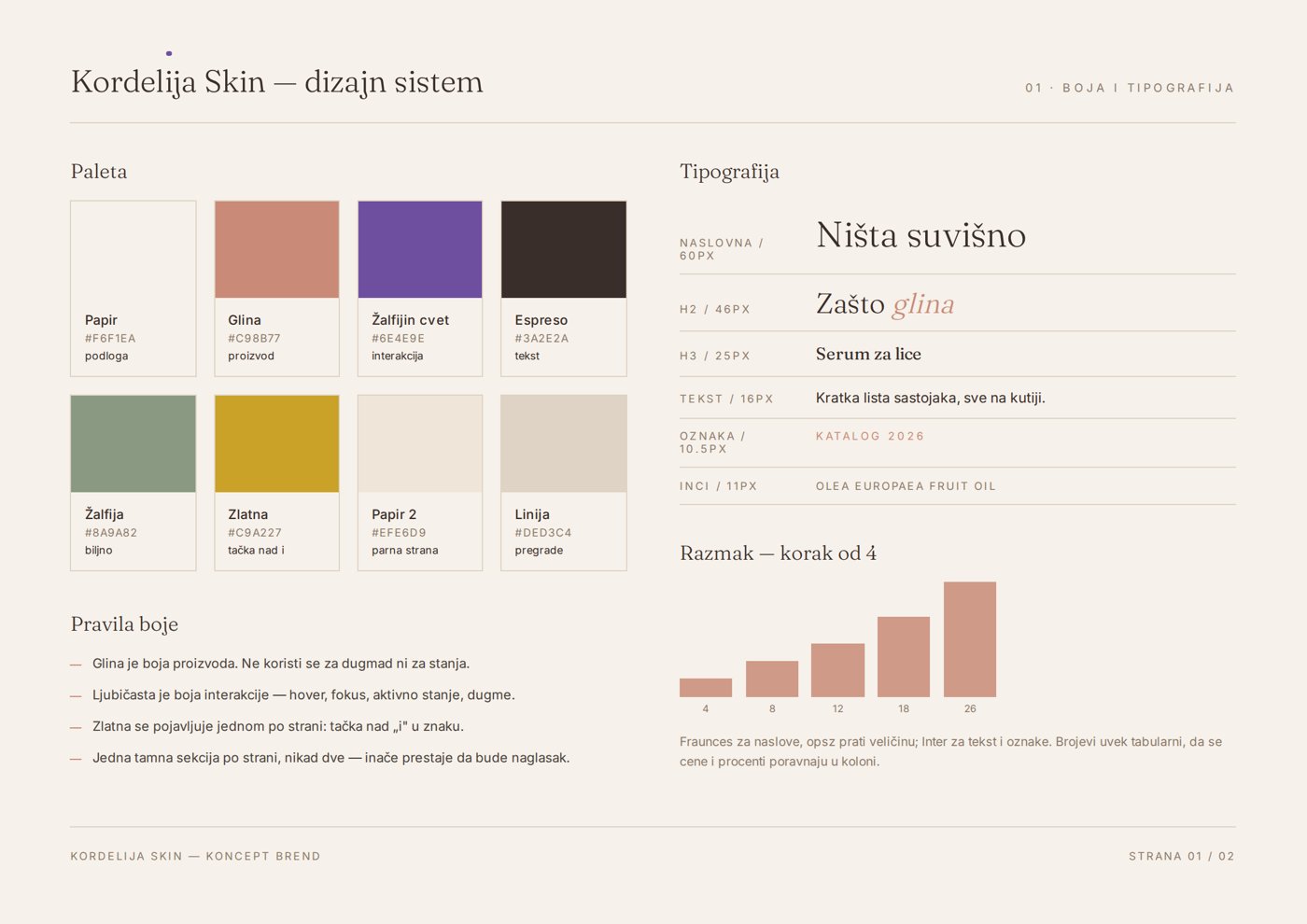Click the 'Paleta' section heading
1307x924 pixels.
99,172
